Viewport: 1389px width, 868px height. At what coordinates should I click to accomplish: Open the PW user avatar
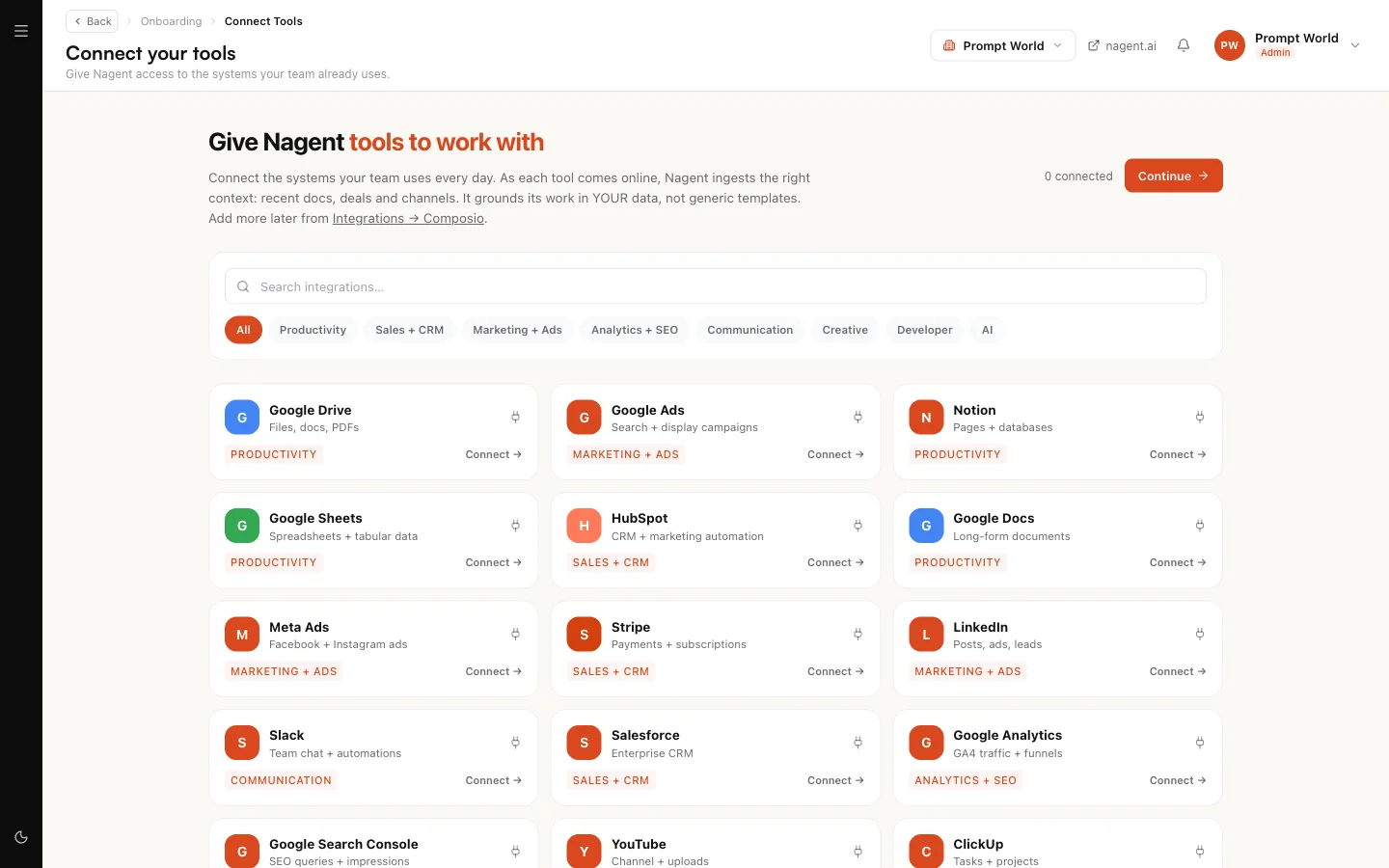click(x=1229, y=45)
